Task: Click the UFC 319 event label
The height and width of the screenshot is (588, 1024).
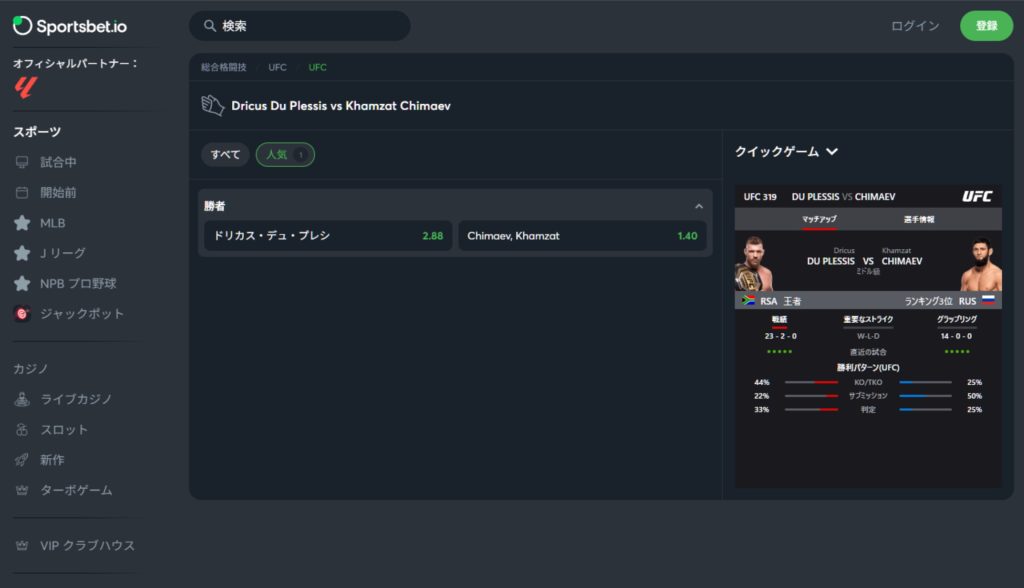Action: click(x=760, y=197)
